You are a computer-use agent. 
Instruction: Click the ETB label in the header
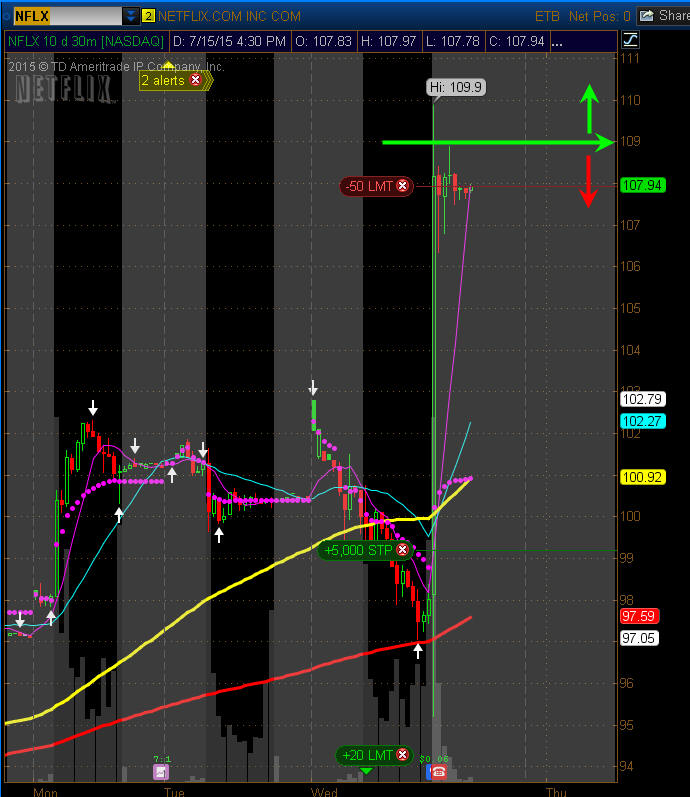click(547, 16)
